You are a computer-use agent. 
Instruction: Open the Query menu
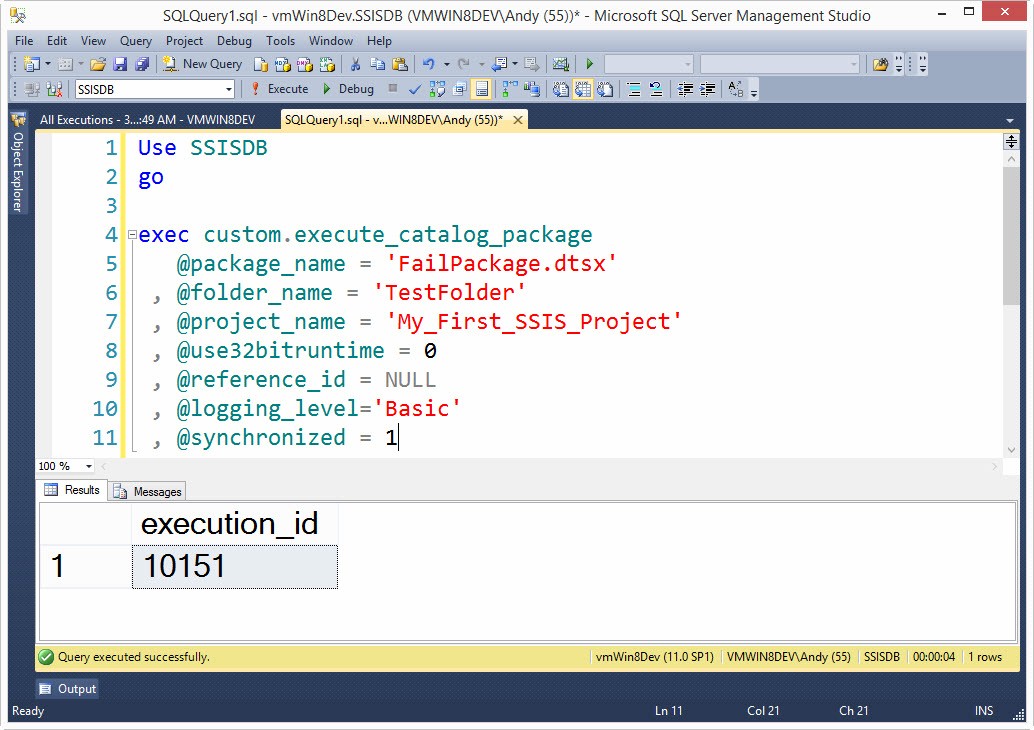tap(136, 41)
